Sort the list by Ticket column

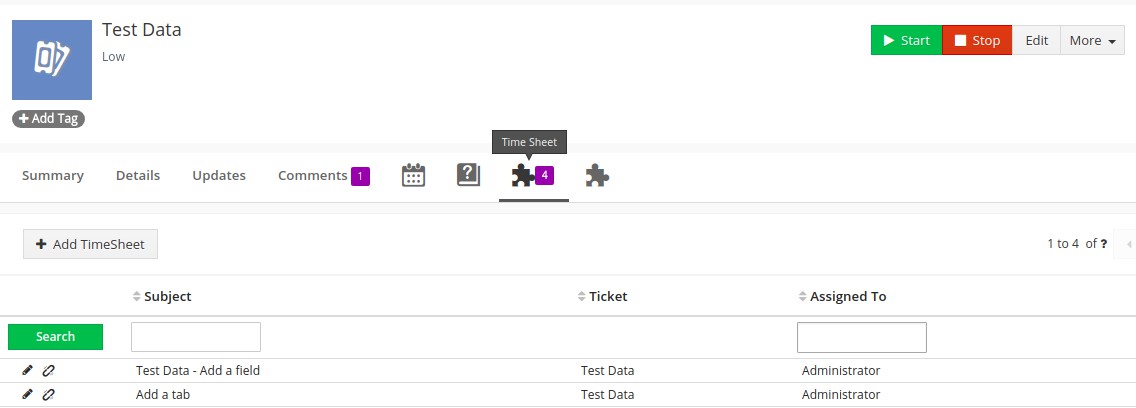[x=608, y=297]
